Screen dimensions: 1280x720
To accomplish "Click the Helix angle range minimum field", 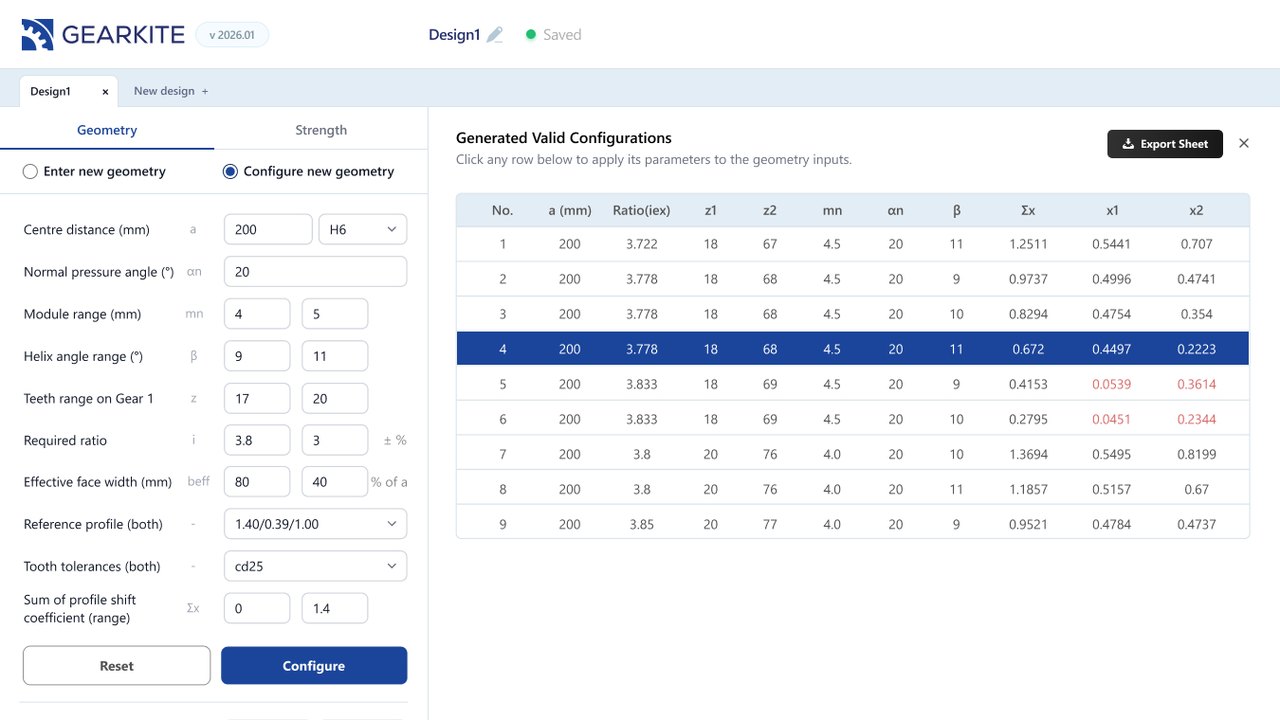I will (x=257, y=356).
